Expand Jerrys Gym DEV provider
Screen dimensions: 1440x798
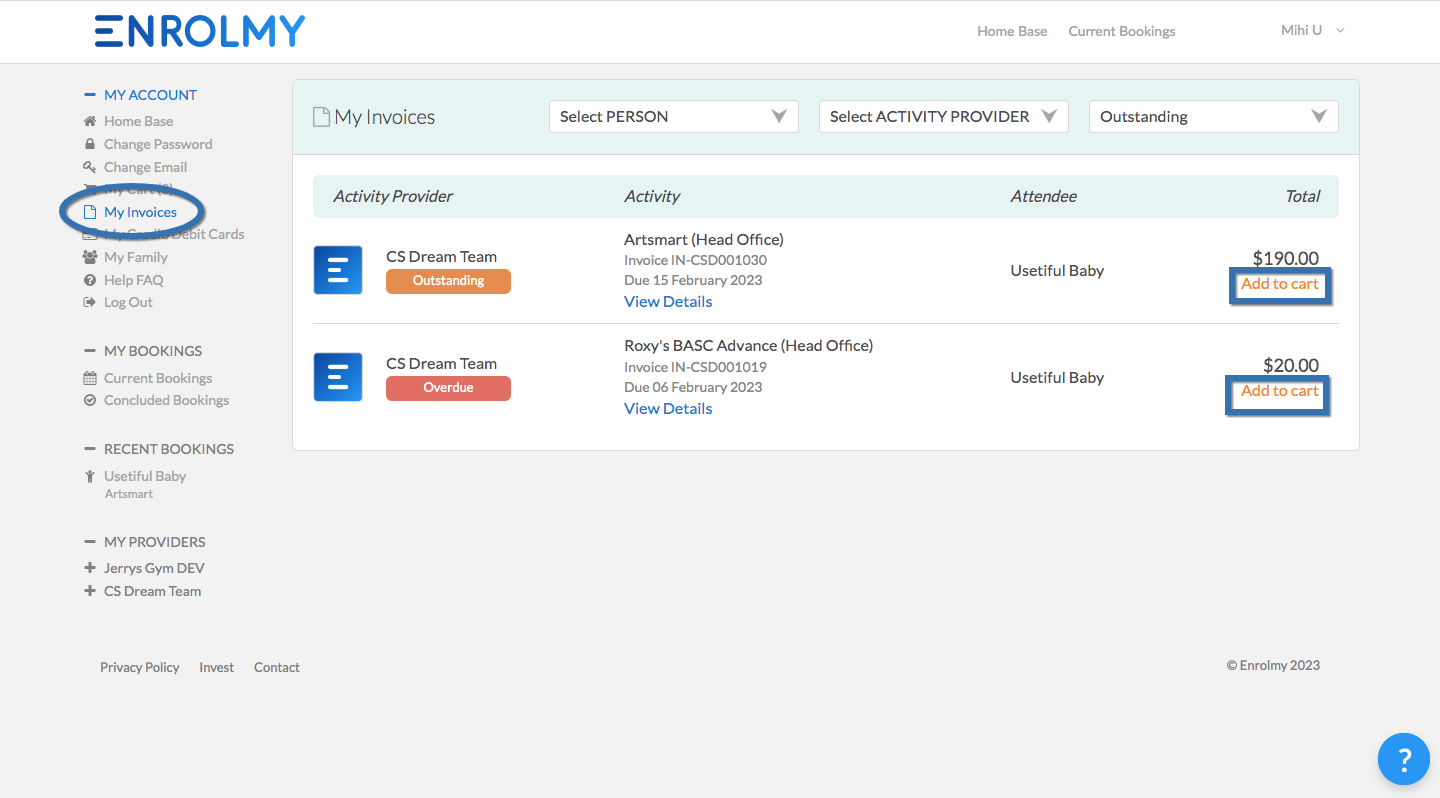coord(89,568)
